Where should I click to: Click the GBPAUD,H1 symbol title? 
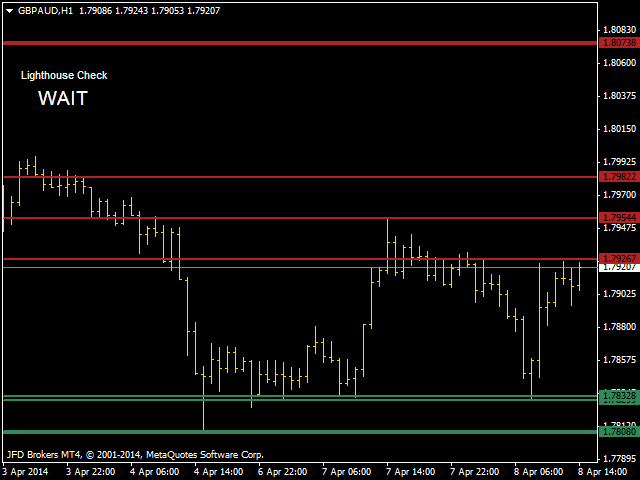click(45, 11)
